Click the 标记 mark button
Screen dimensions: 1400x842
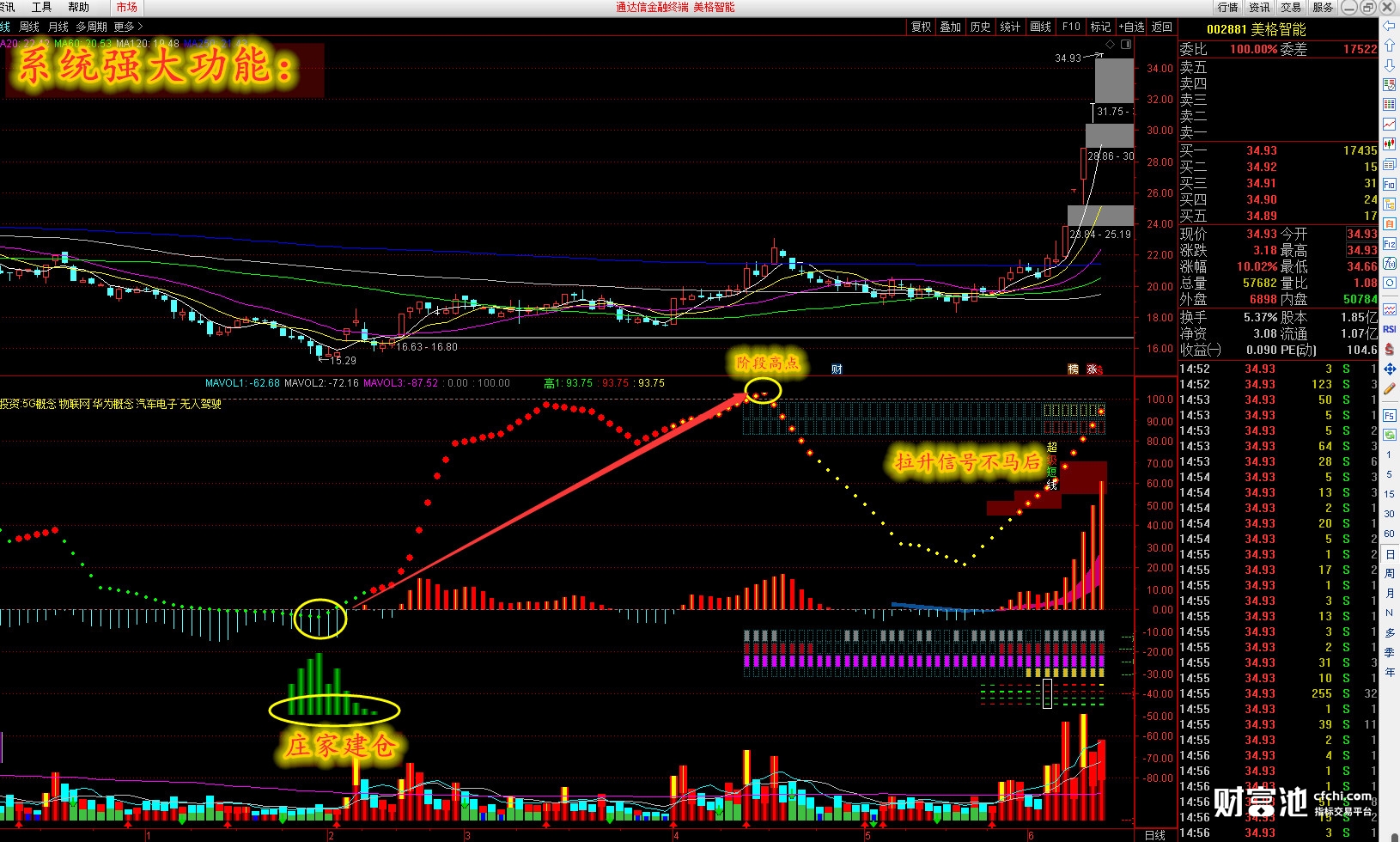(x=1100, y=27)
